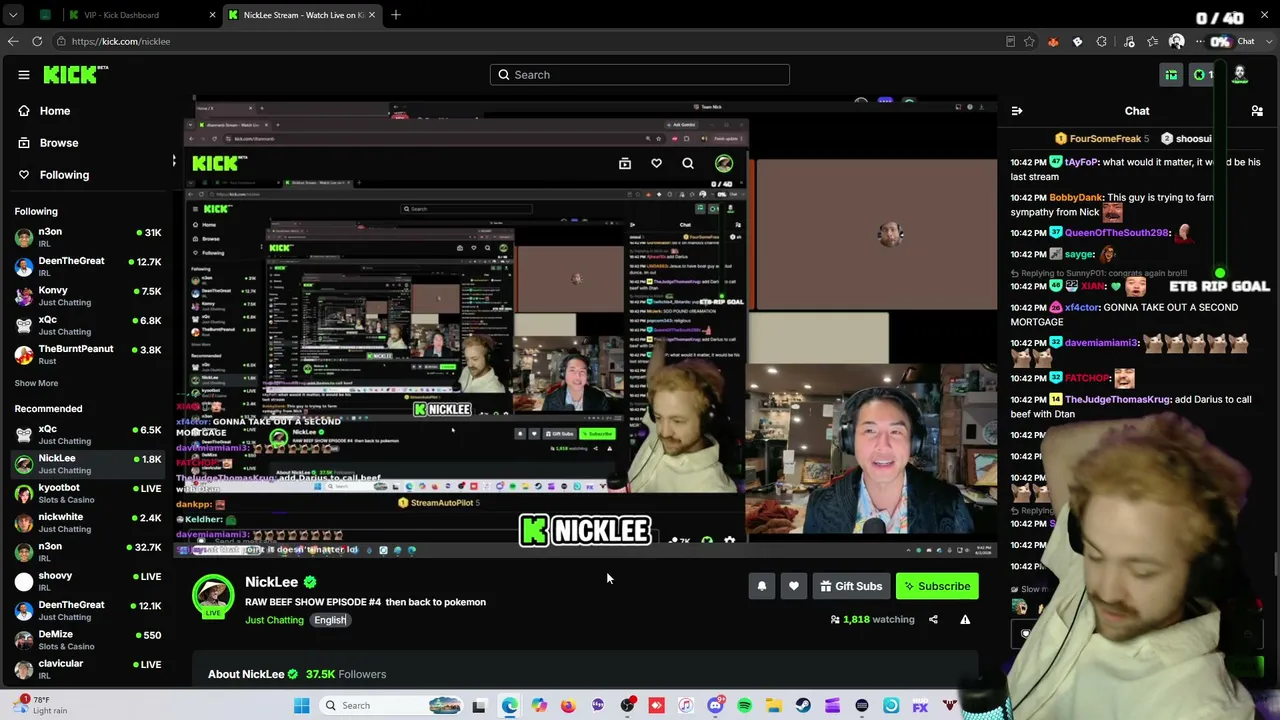The image size is (1280, 720).
Task: Click the browser address bar URL
Action: (x=120, y=41)
